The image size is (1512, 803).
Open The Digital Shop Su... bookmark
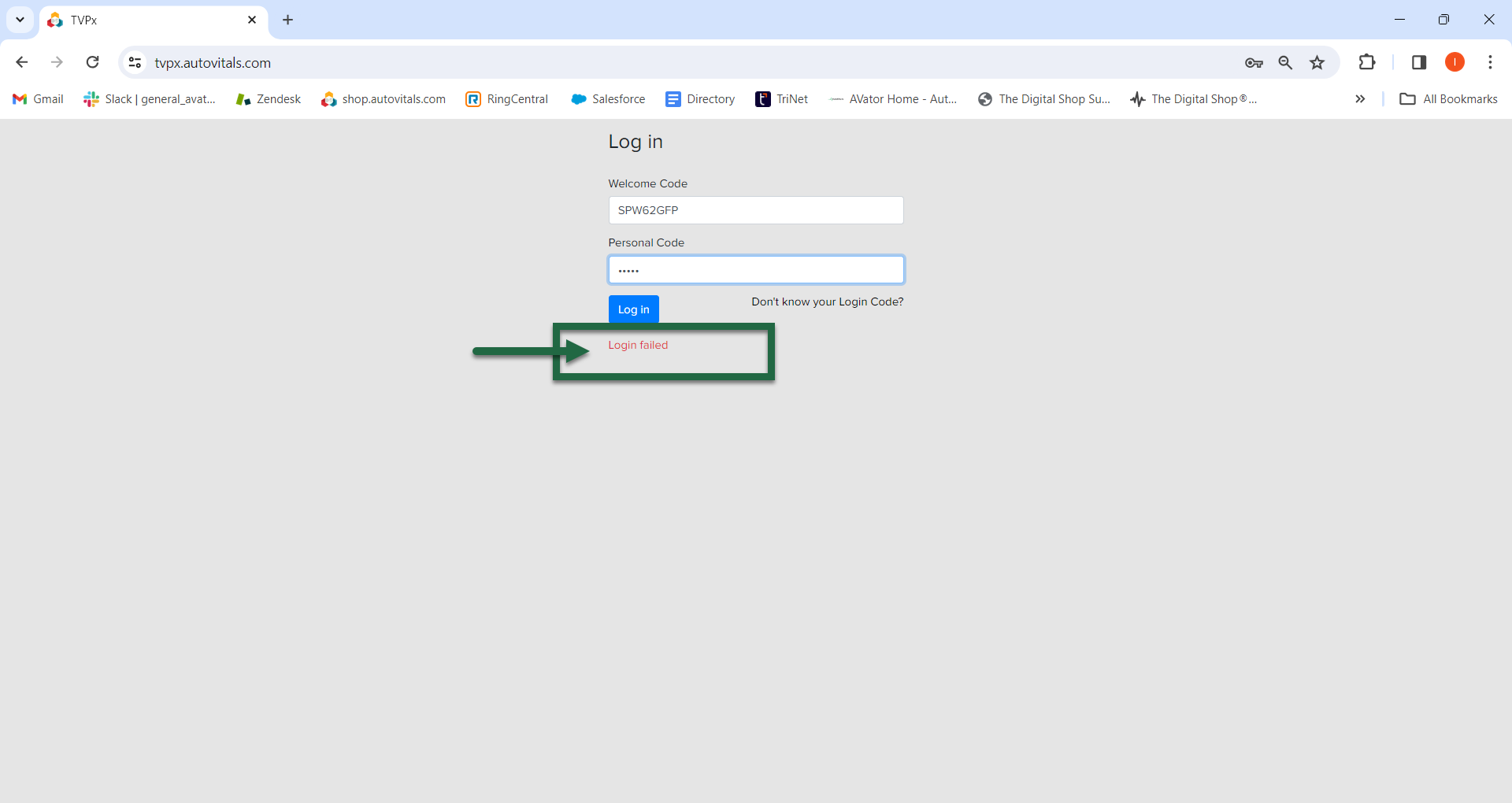1044,99
